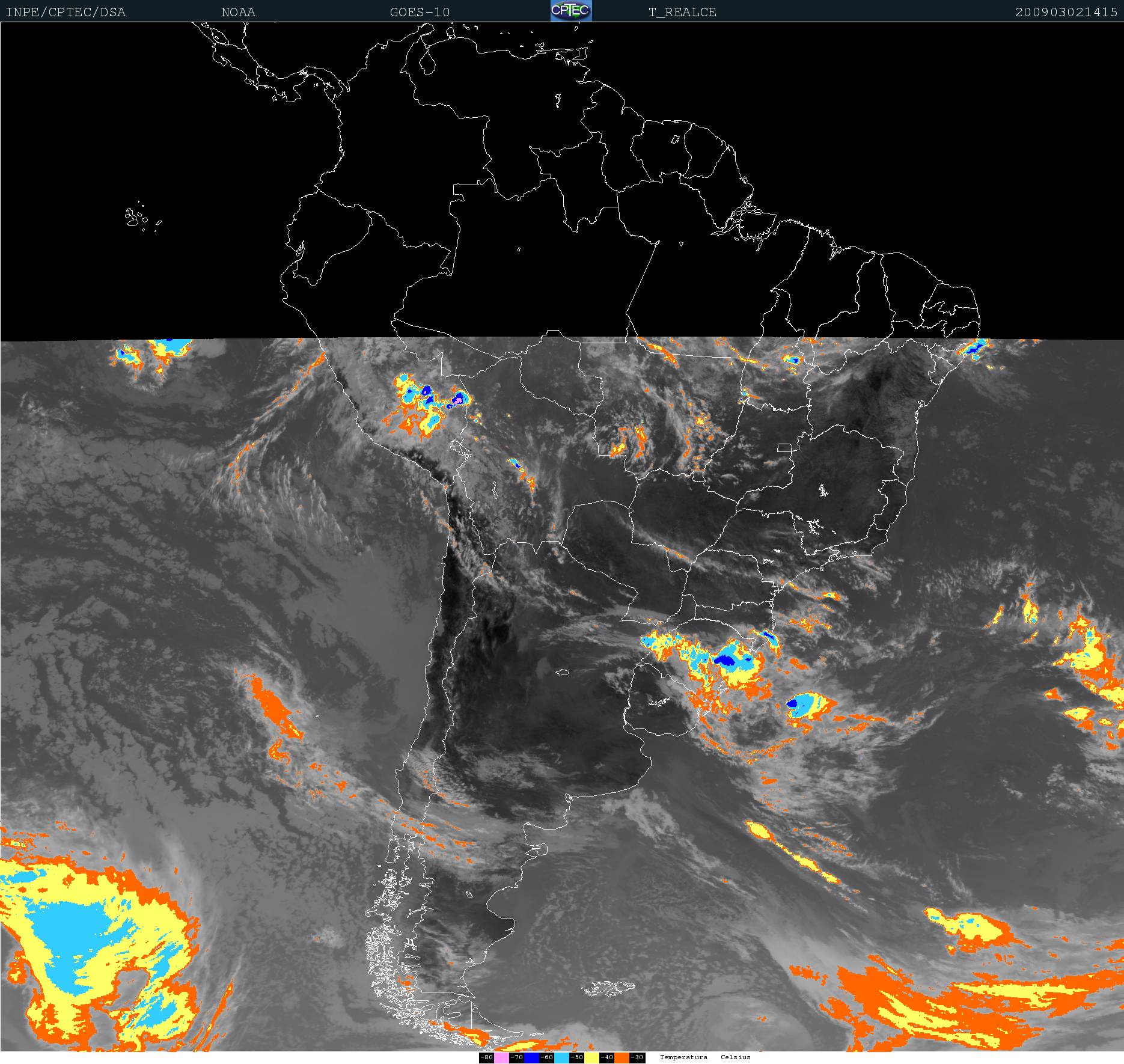1124x1064 pixels.
Task: Click the -70 legend value
Action: point(517,1057)
